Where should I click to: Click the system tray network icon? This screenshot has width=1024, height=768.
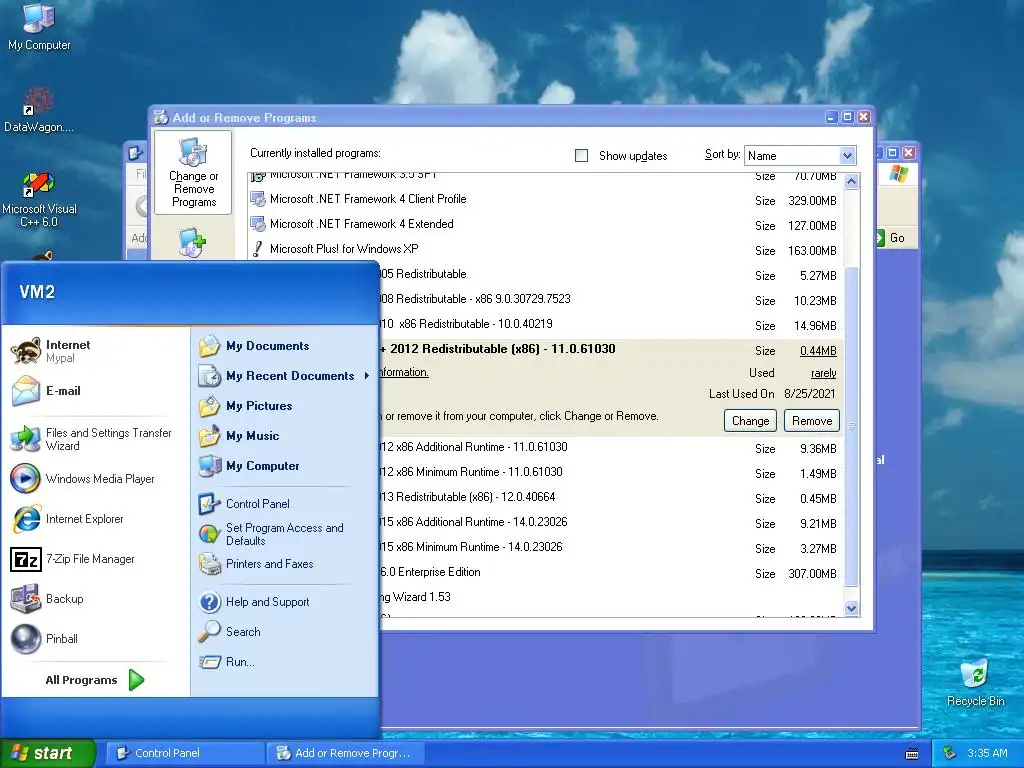[x=950, y=753]
